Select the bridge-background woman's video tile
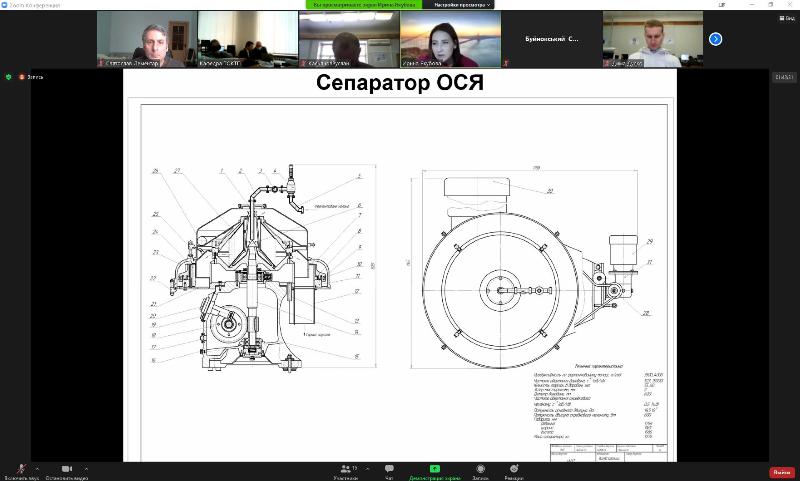 [451, 39]
